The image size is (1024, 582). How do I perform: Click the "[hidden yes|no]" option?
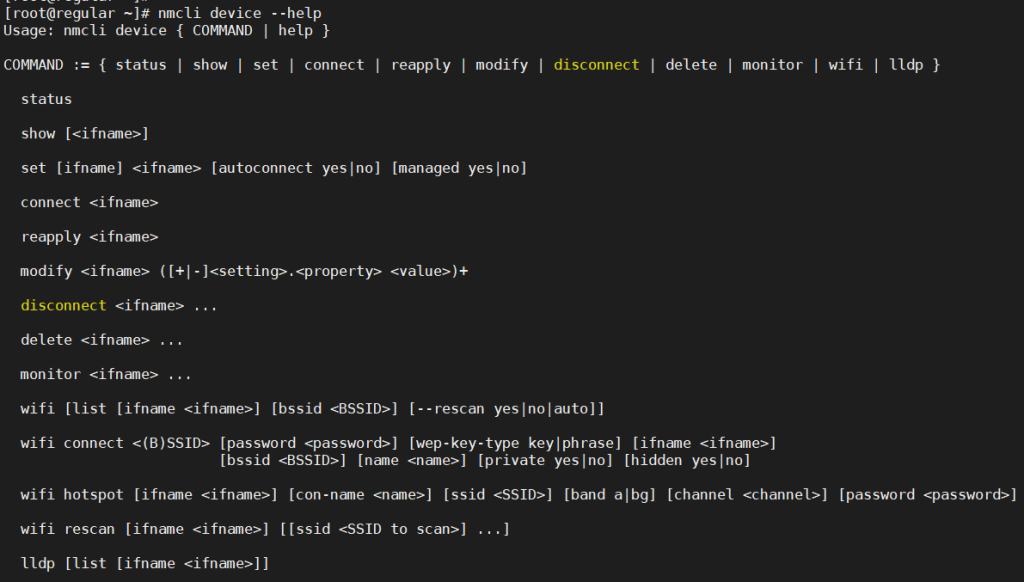pyautogui.click(x=686, y=460)
